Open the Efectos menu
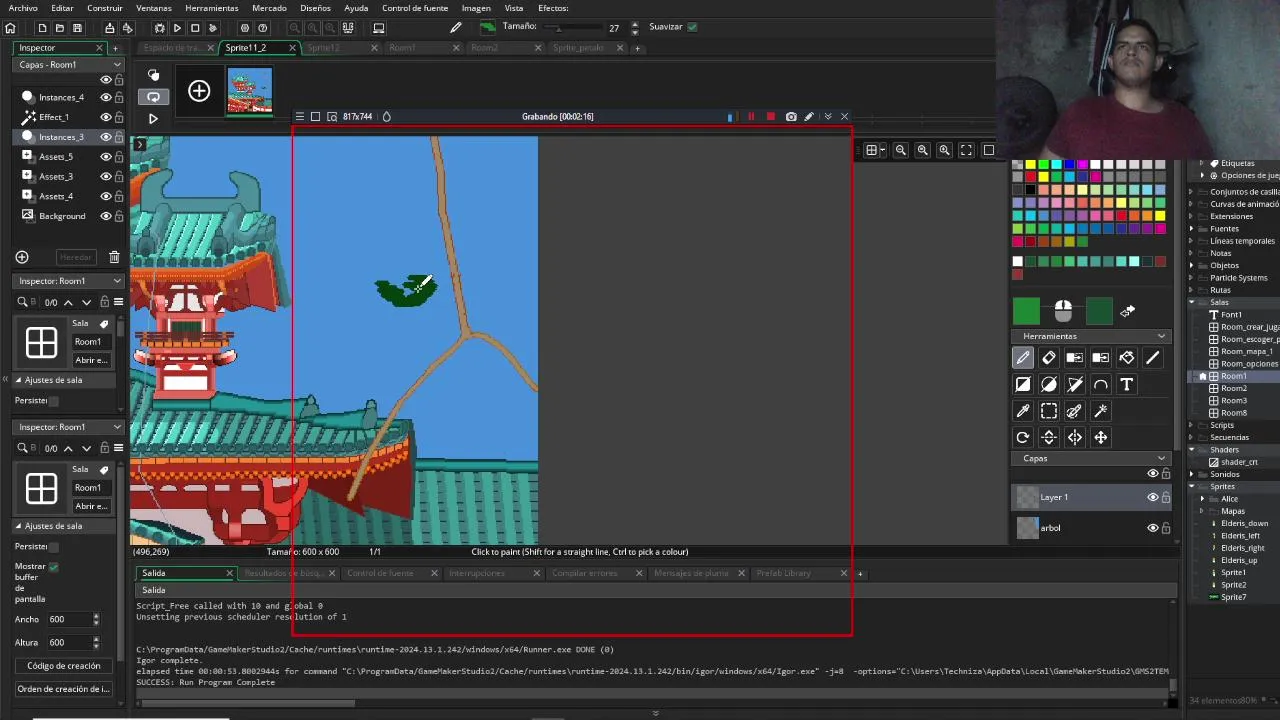 (553, 8)
